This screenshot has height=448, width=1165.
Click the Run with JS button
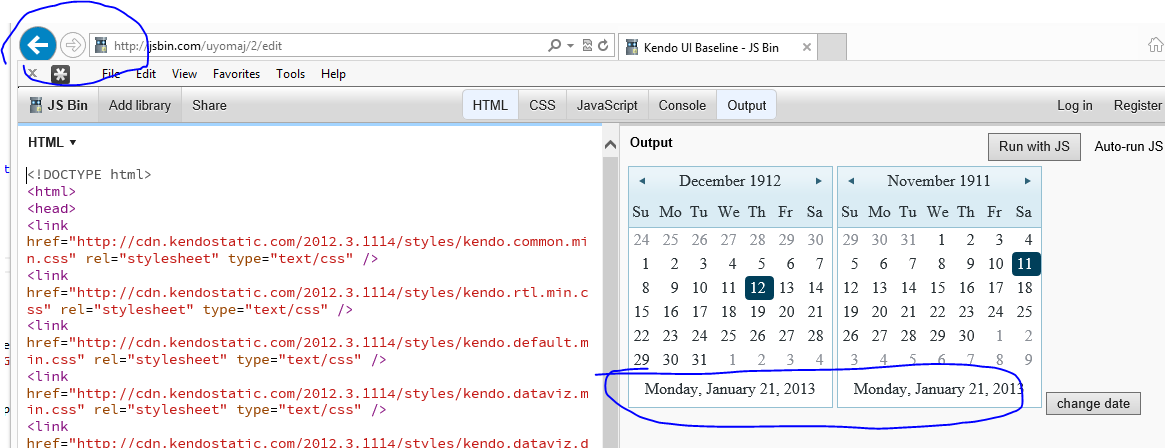1034,147
